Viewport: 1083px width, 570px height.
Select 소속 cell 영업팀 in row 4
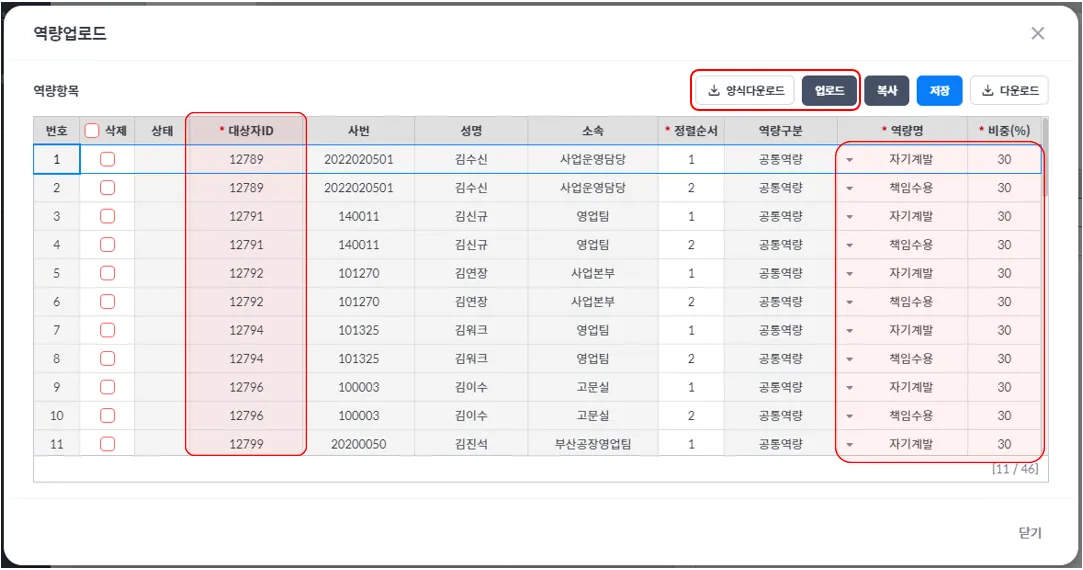pyautogui.click(x=593, y=245)
